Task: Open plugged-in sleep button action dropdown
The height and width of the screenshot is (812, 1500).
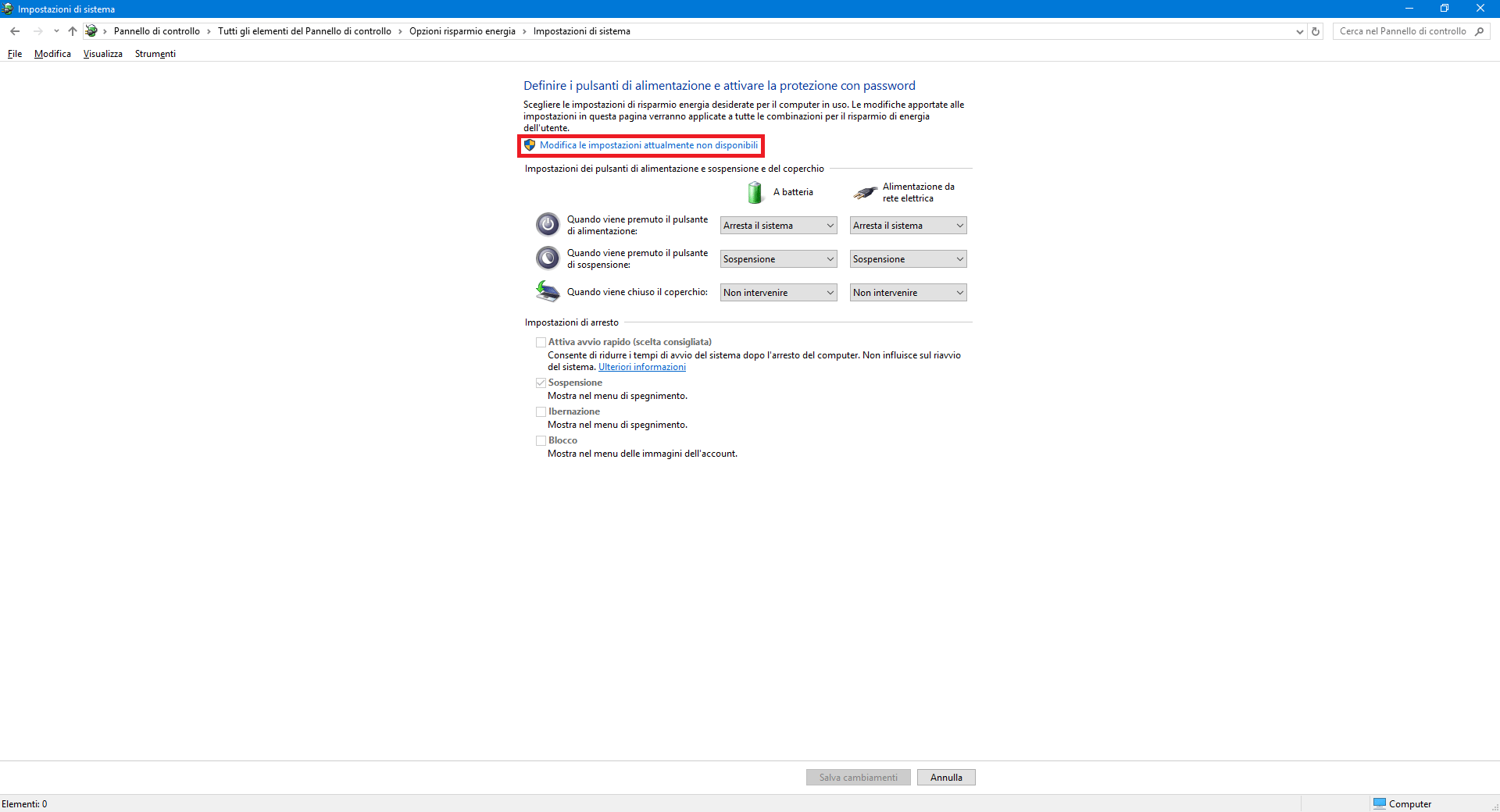Action: [x=908, y=259]
